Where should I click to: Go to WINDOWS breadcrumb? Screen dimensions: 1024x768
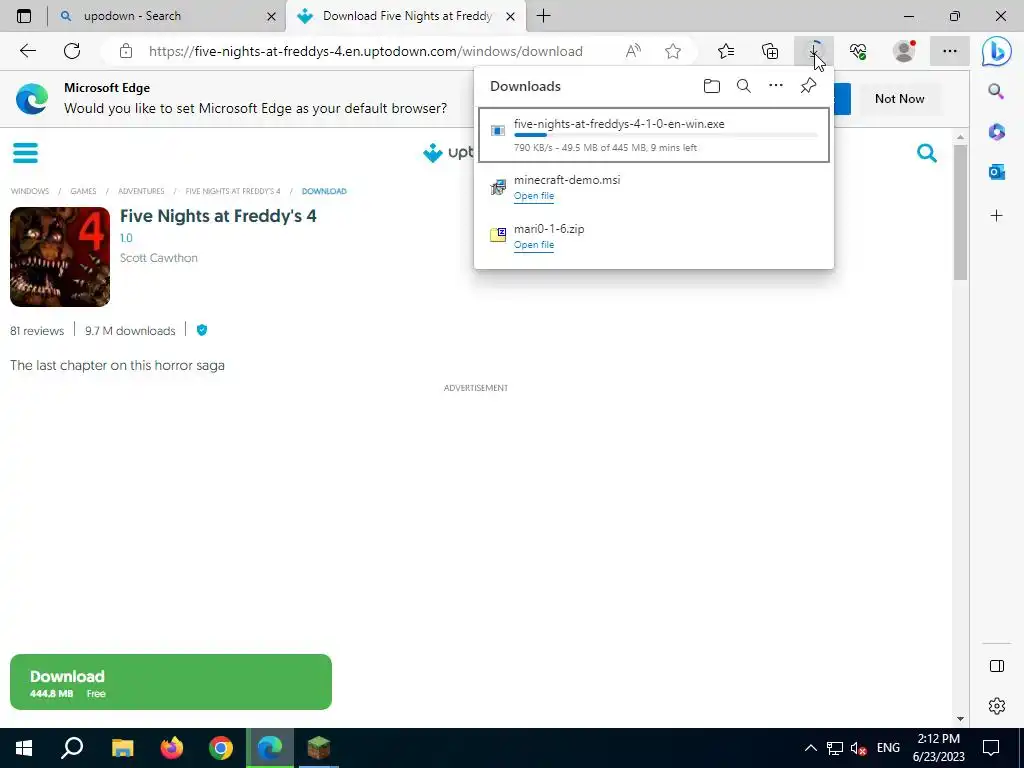pos(30,191)
